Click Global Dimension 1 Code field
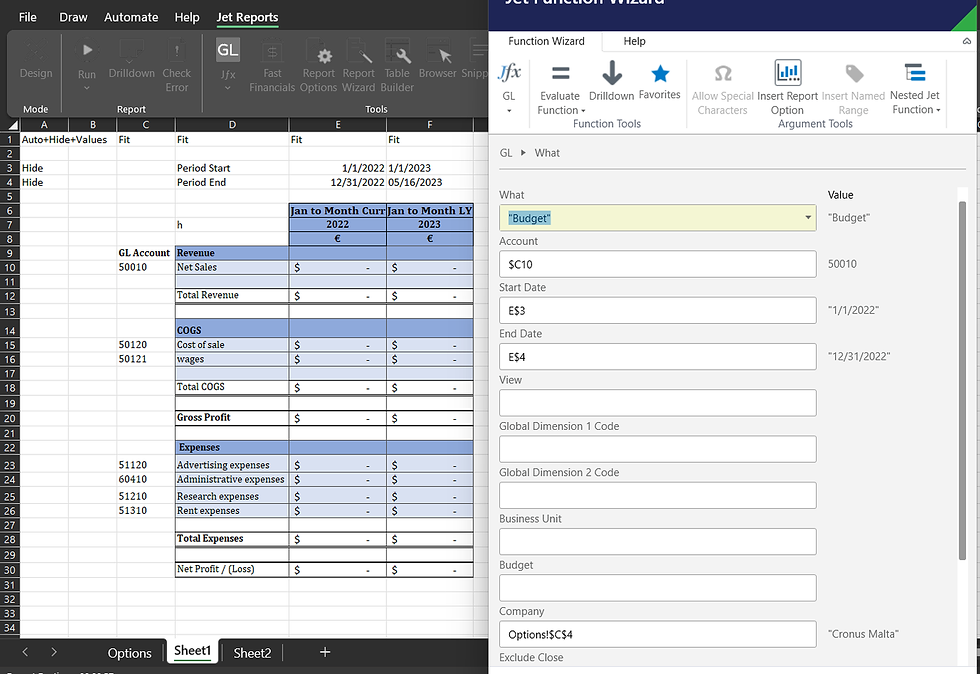Viewport: 980px width, 674px height. 658,449
